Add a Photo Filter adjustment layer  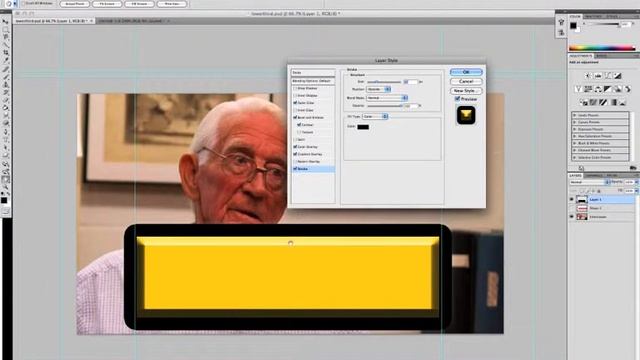point(618,89)
